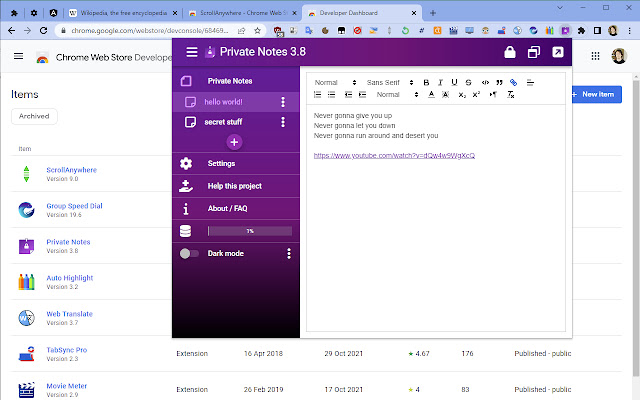Open About / FAQ entry
The width and height of the screenshot is (640, 400).
point(236,209)
